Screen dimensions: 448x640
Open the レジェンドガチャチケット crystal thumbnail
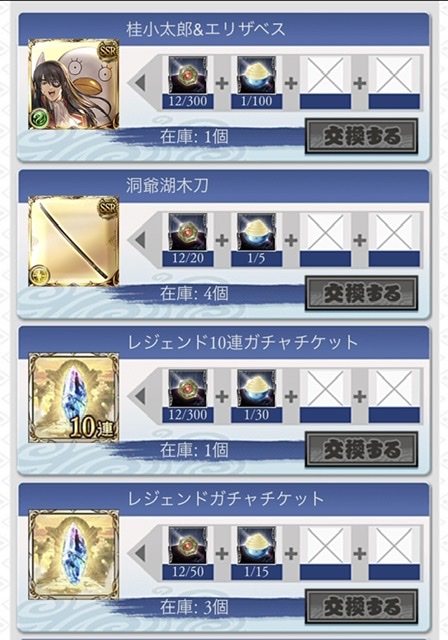pyautogui.click(x=73, y=554)
